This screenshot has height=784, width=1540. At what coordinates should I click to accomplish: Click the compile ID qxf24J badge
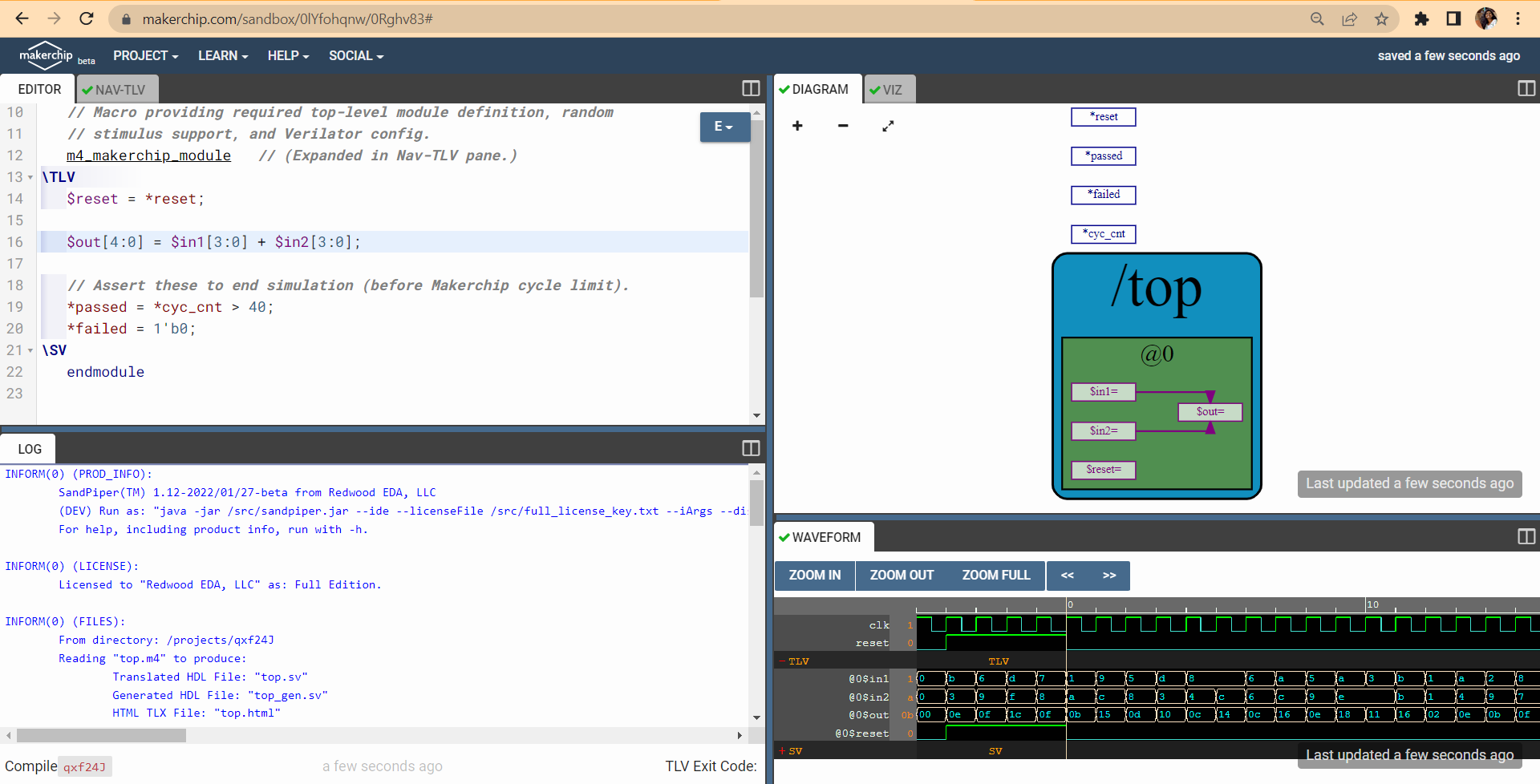[x=86, y=767]
